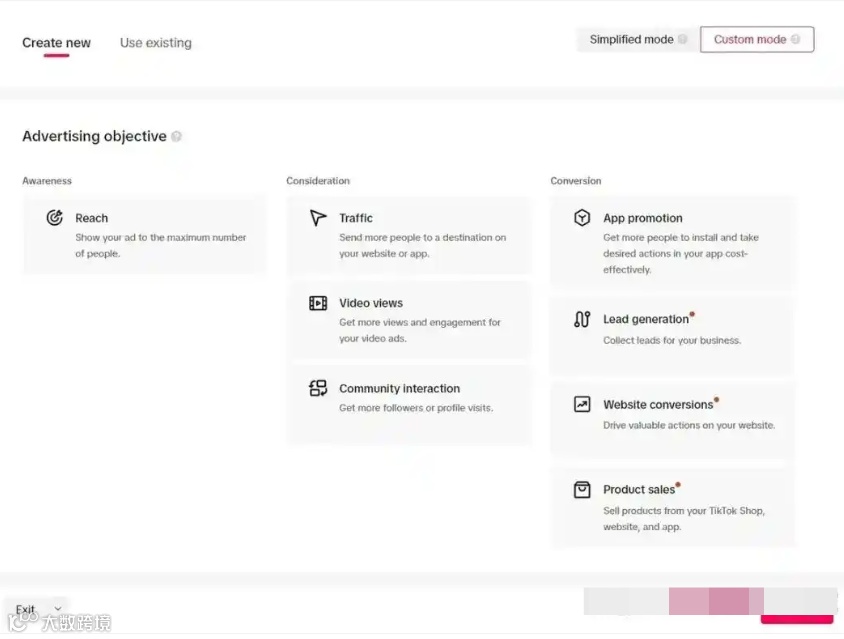This screenshot has width=844, height=639.
Task: Select the Create new tab
Action: coord(56,43)
